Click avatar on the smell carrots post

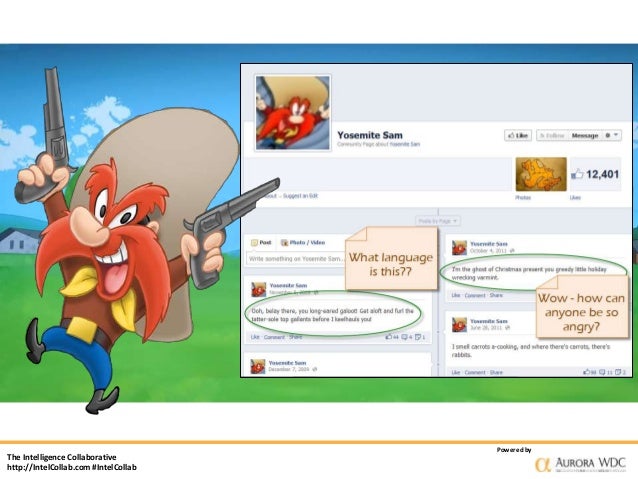(x=459, y=325)
